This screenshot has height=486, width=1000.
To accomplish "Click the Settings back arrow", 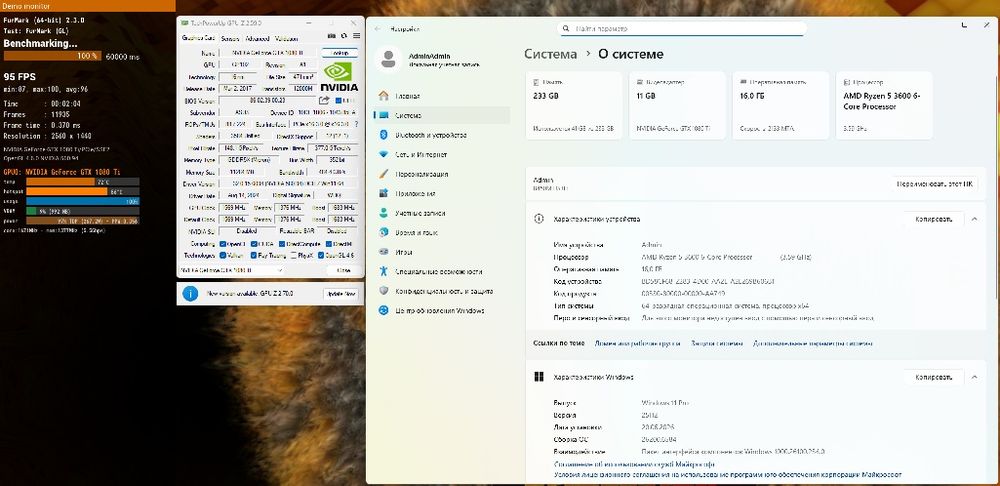I will point(378,29).
